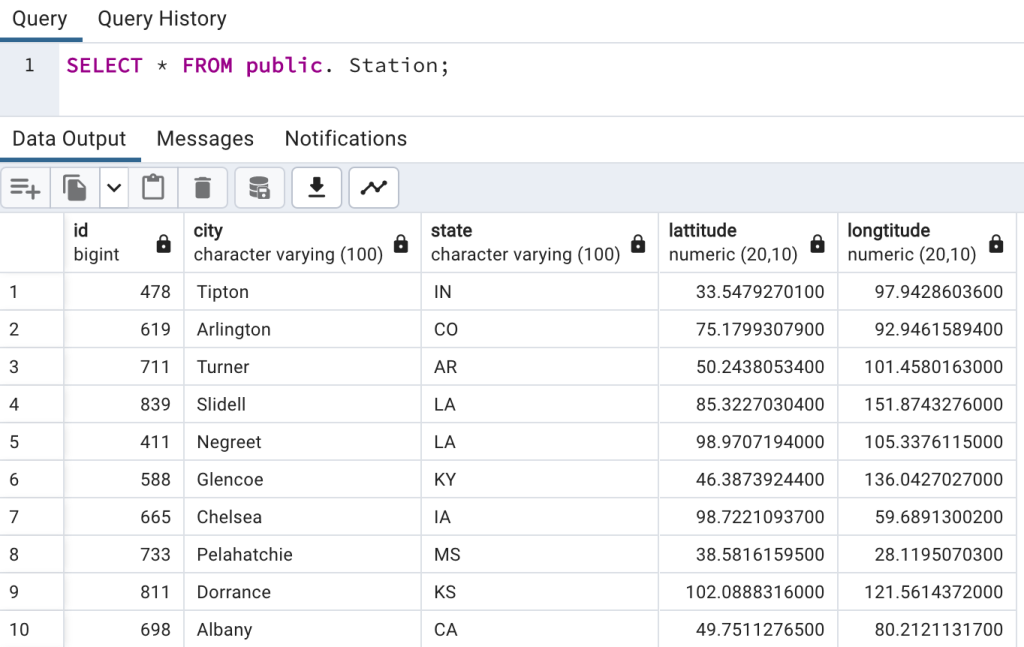This screenshot has width=1024, height=647.
Task: Click the lock icon on the city column
Action: 400,243
